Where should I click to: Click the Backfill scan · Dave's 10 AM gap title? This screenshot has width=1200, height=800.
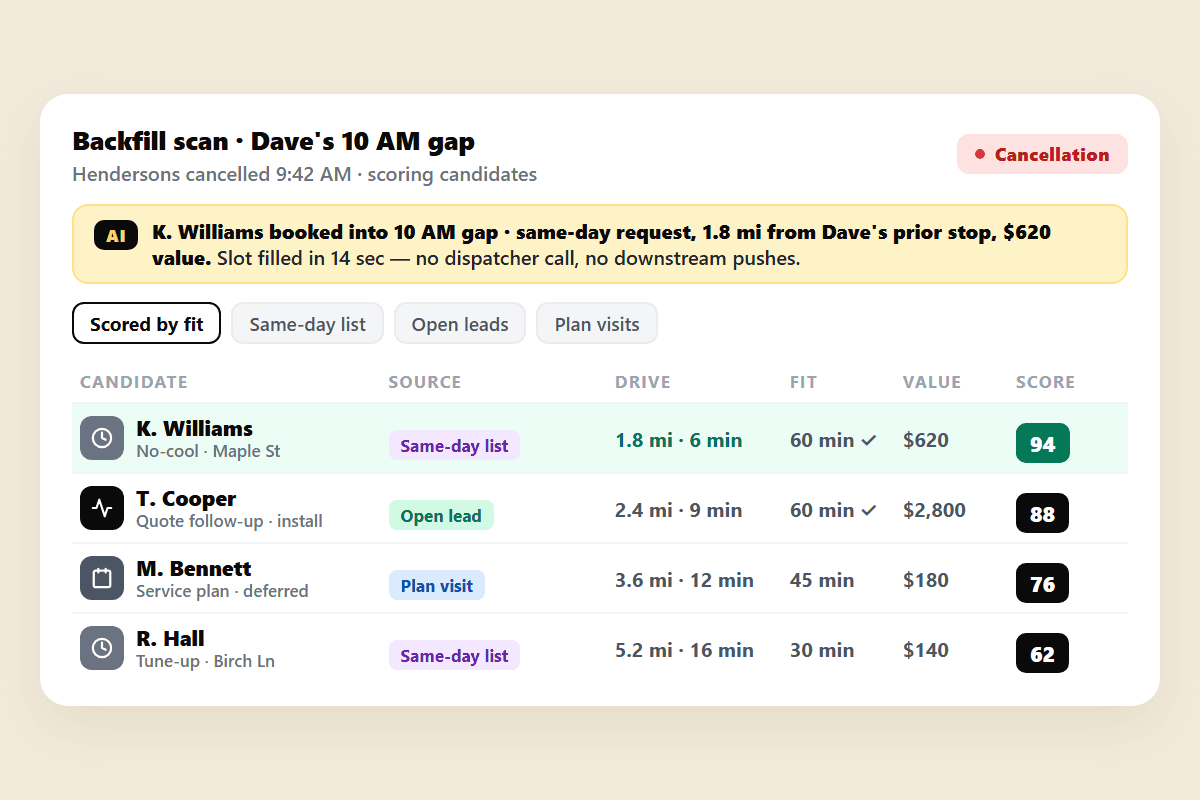(x=274, y=141)
